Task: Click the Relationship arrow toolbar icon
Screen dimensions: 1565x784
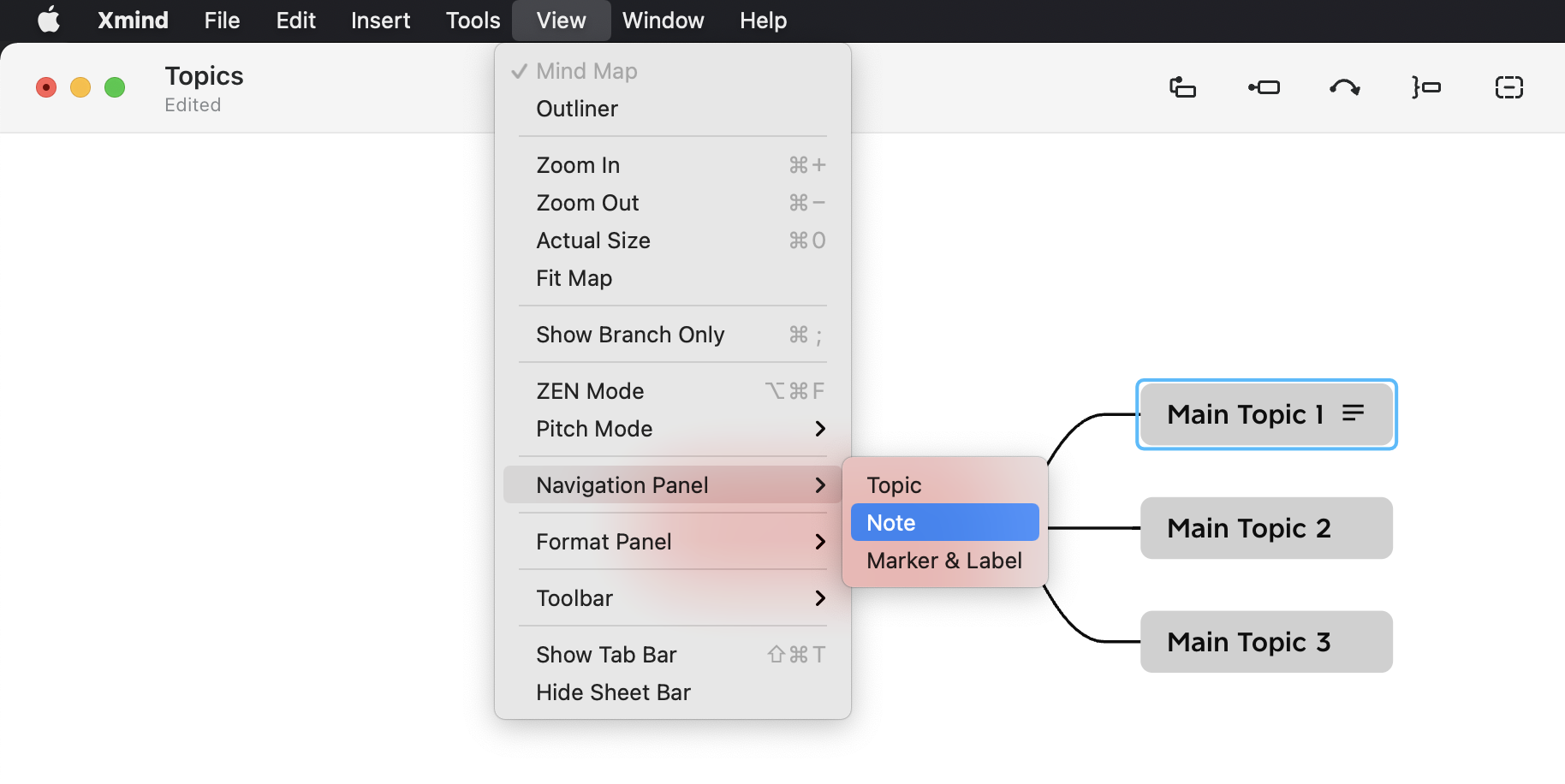Action: (x=1344, y=87)
